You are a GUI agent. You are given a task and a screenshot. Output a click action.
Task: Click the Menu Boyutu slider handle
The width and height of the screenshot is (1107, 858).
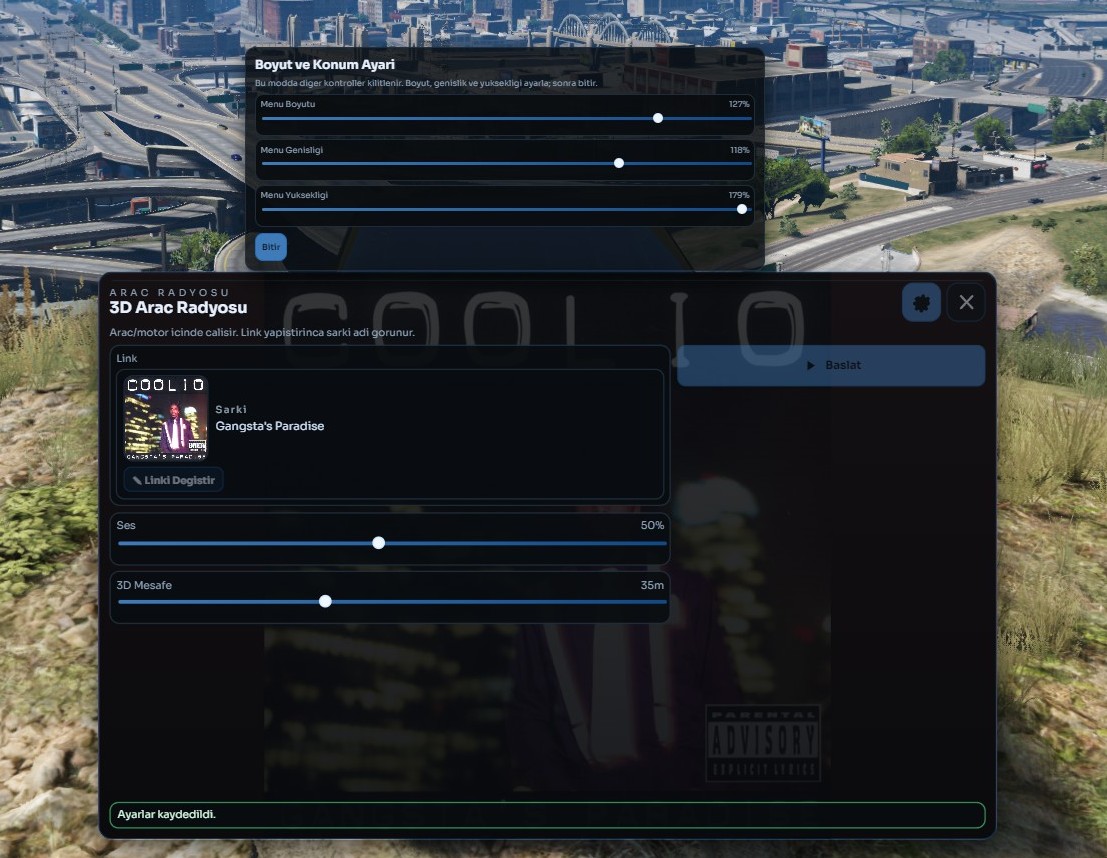(x=658, y=118)
